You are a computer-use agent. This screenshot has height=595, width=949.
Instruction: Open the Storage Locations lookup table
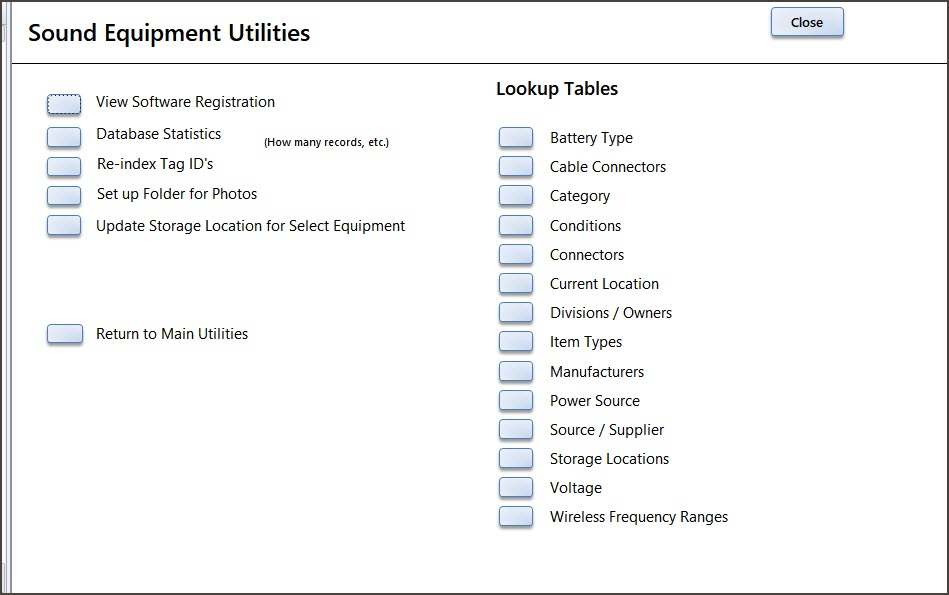[x=516, y=458]
